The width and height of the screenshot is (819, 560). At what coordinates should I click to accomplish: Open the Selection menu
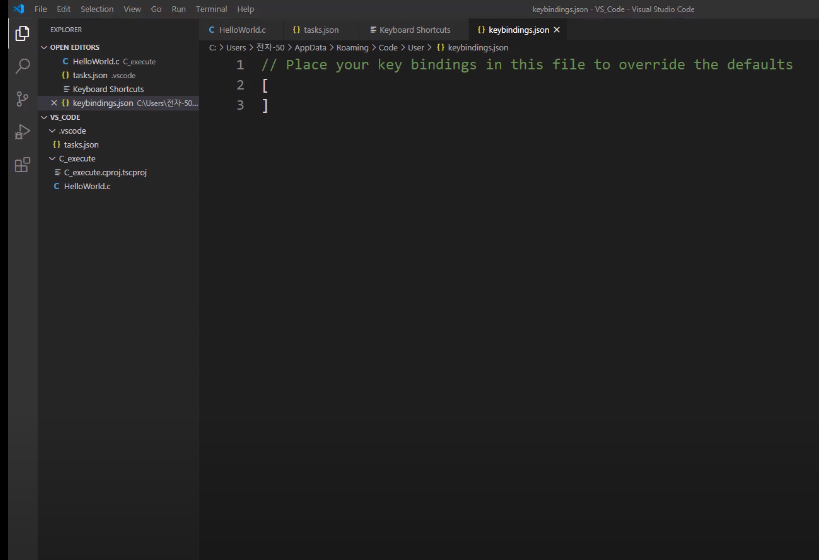(x=97, y=9)
